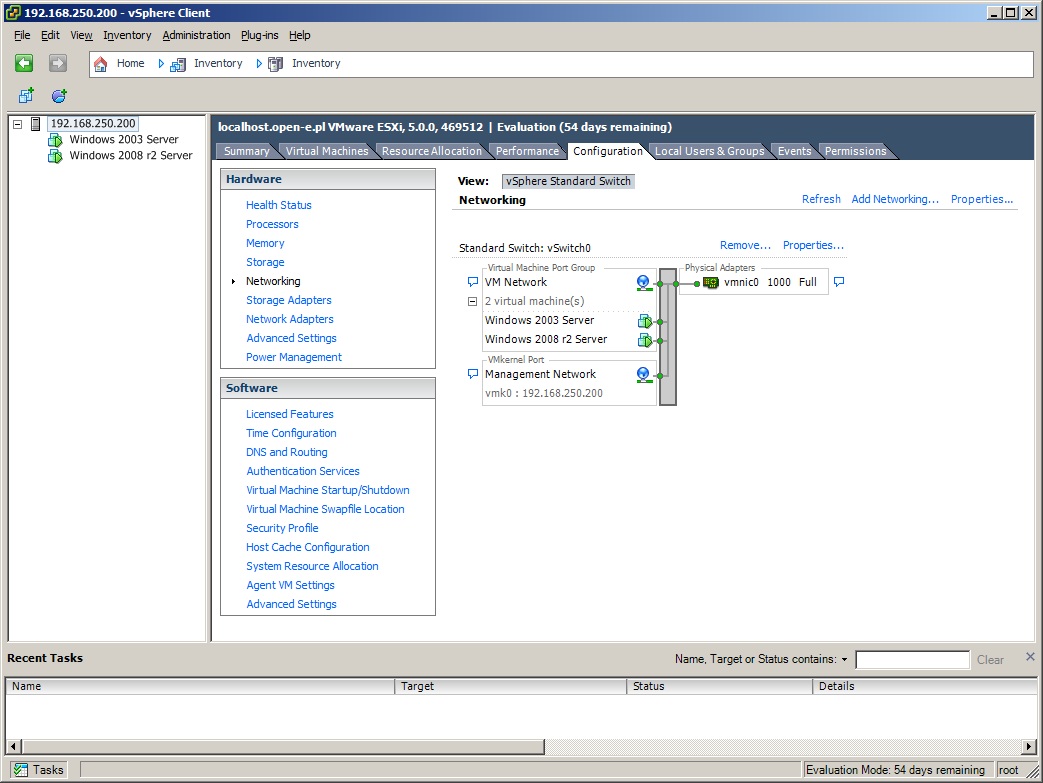Collapse the 2 virtual machine(s) list
1043x783 pixels.
point(472,301)
